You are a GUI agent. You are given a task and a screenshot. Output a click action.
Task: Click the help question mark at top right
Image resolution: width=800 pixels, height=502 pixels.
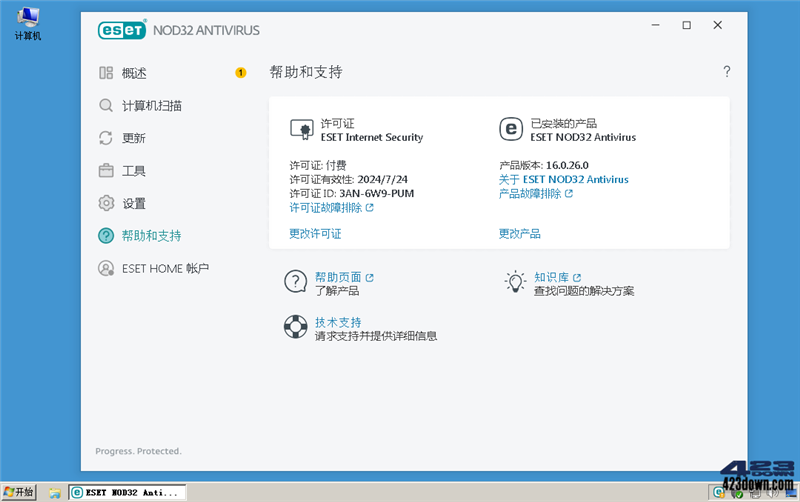[727, 71]
